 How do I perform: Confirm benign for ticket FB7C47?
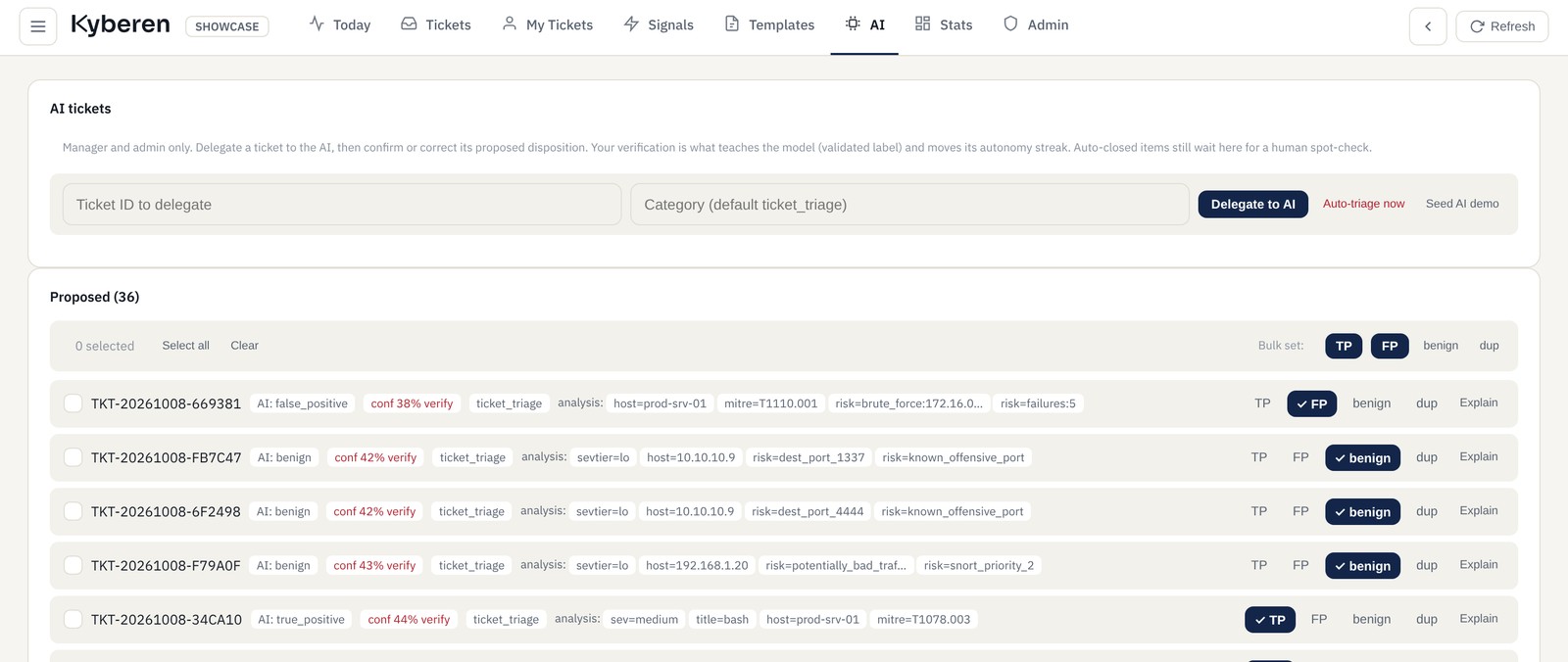tap(1362, 457)
